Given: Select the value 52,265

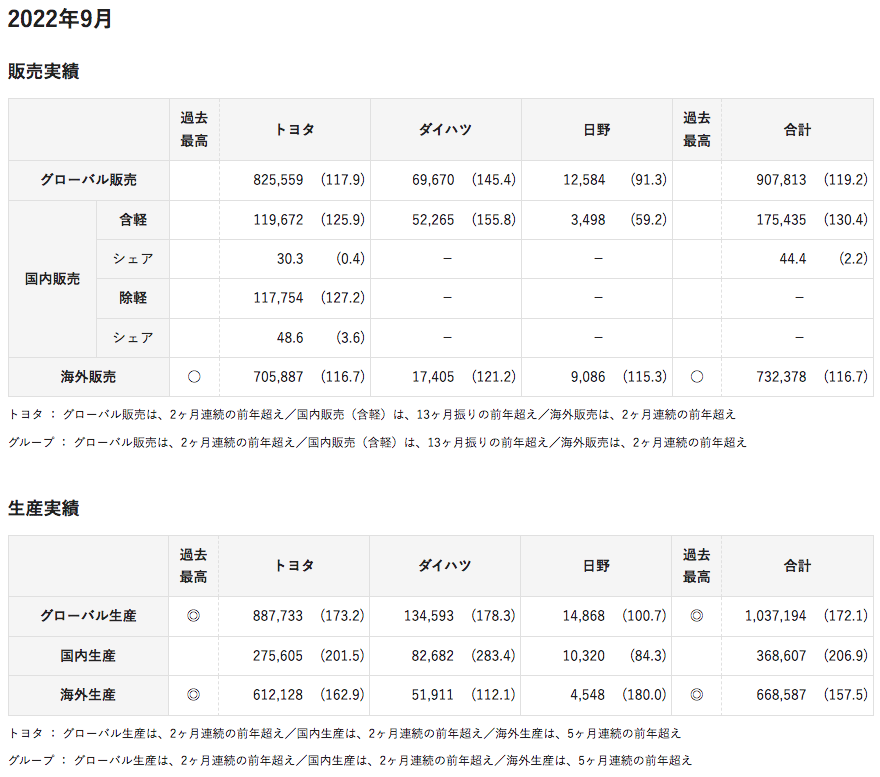Looking at the screenshot, I should pos(433,220).
